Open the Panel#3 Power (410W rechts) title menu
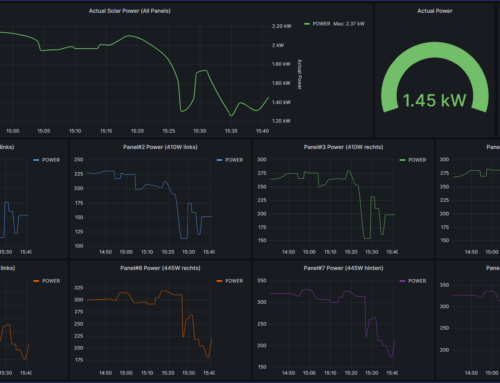The image size is (500, 383). [343, 147]
